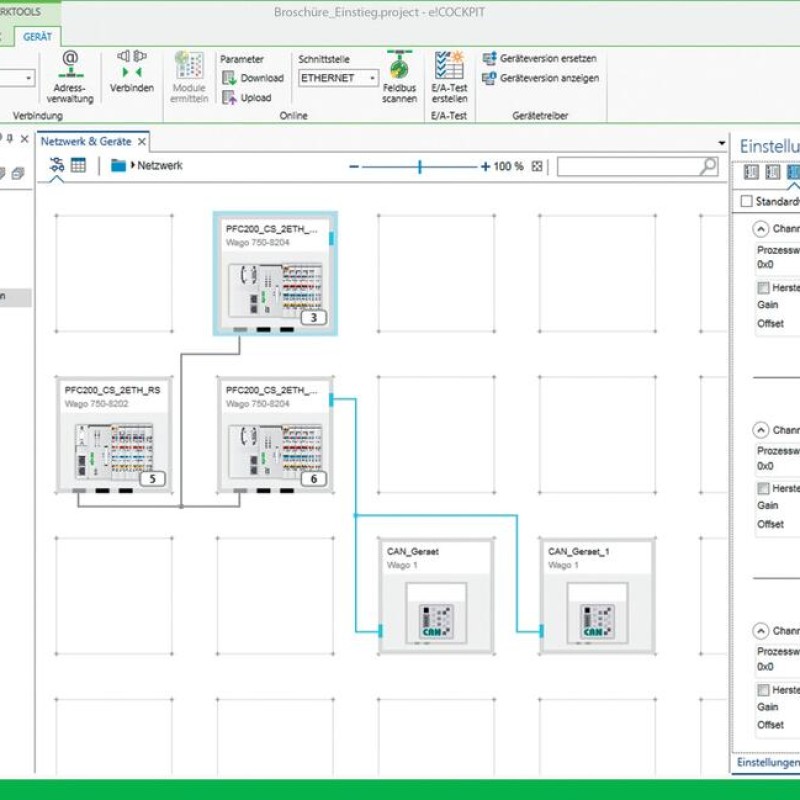Select the PFC200_CS_2ETH_RS device tile
Image resolution: width=800 pixels, height=800 pixels.
(x=114, y=435)
